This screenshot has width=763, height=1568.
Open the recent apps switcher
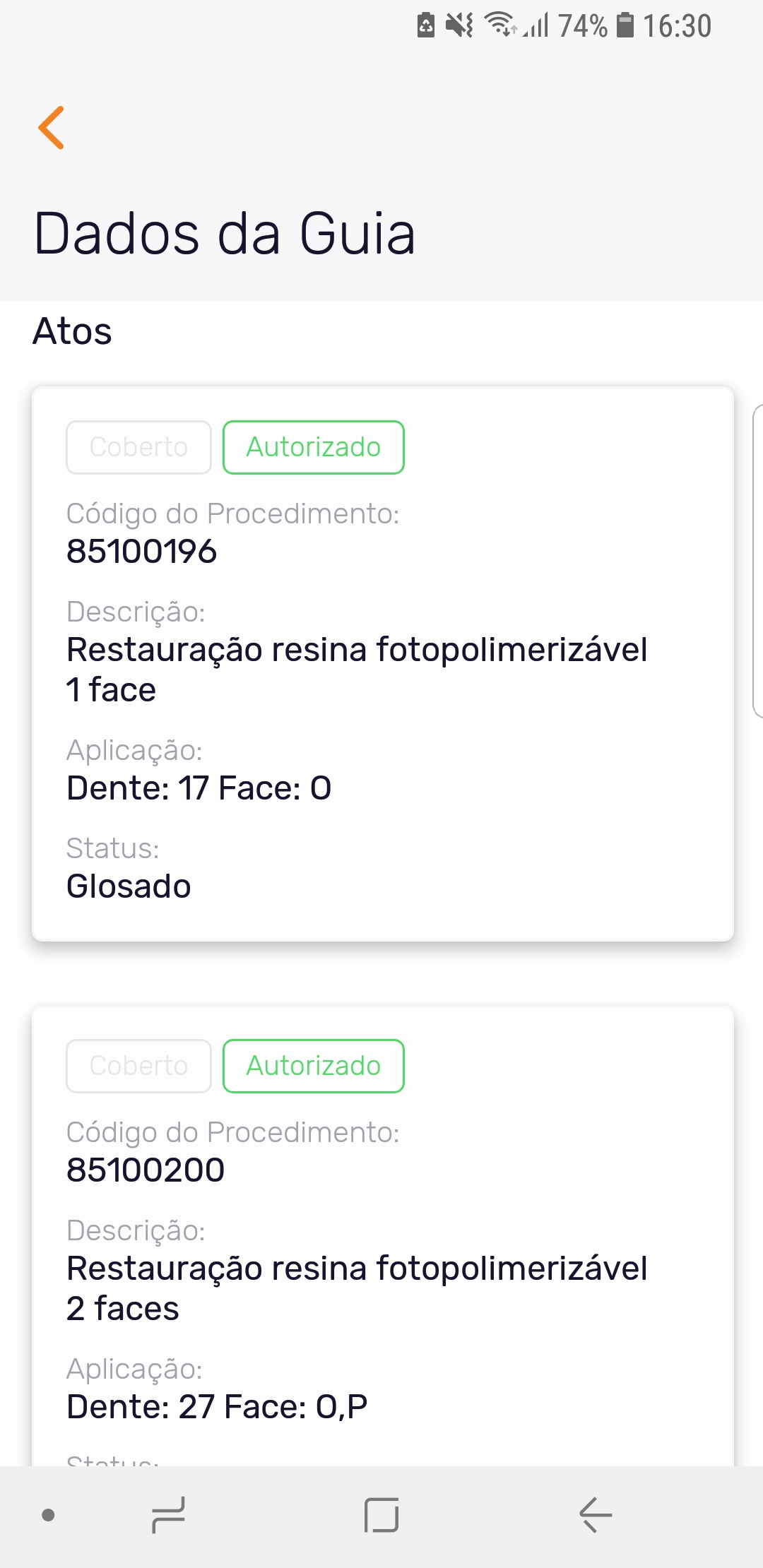168,1515
